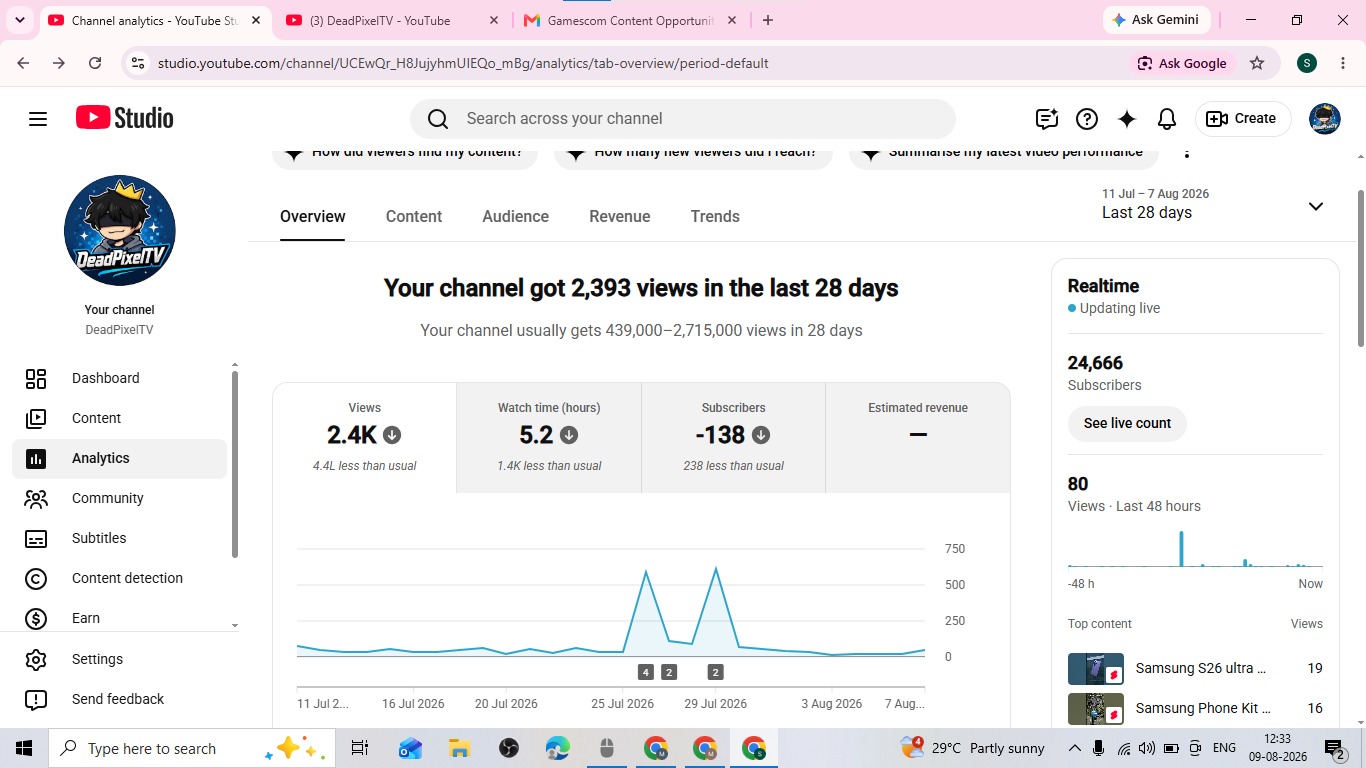Open the more options menu beside suggestion chips
Screen dimensions: 1366x768
[x=1187, y=153]
